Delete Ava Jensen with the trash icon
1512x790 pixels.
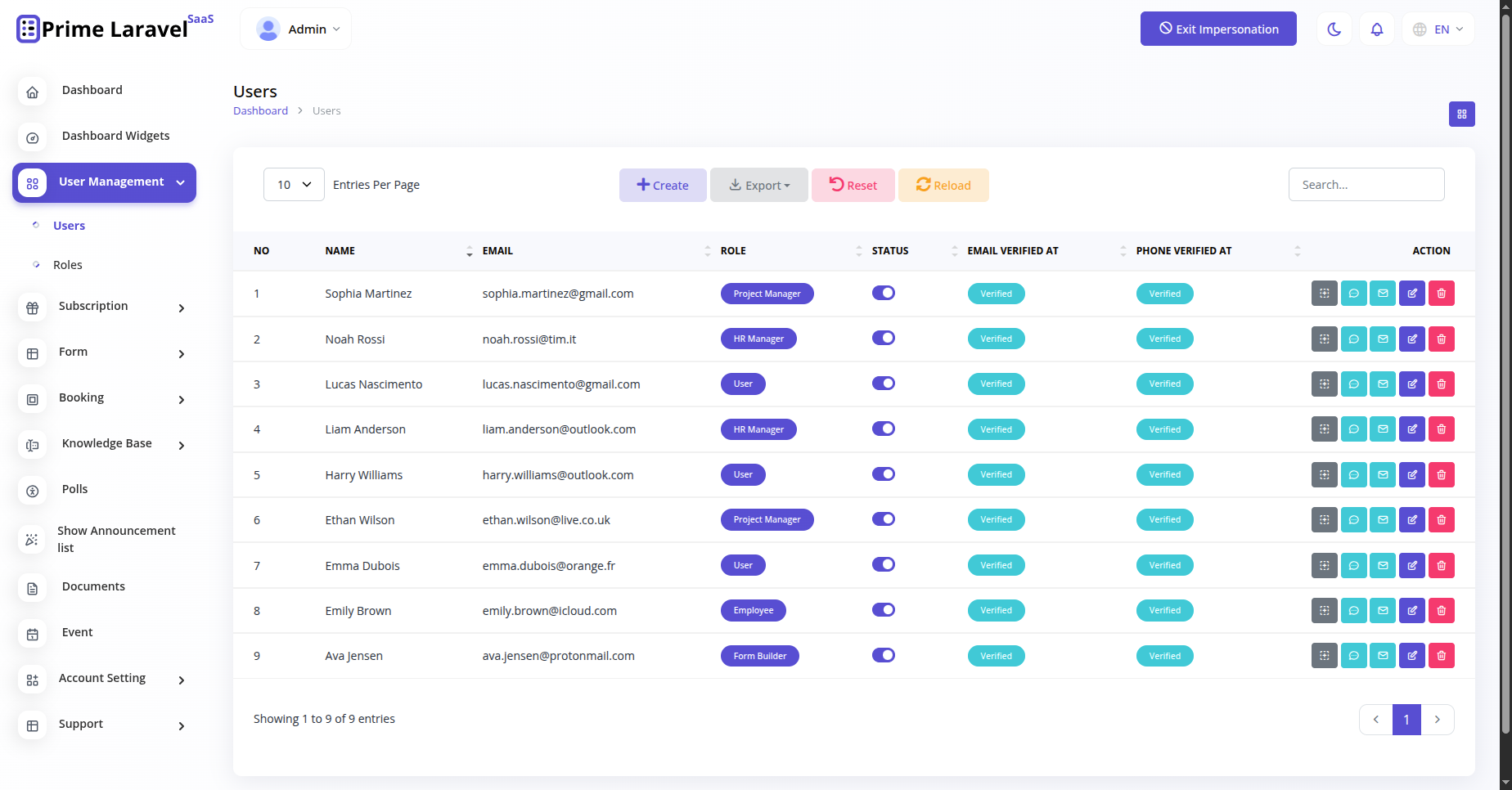(x=1442, y=655)
